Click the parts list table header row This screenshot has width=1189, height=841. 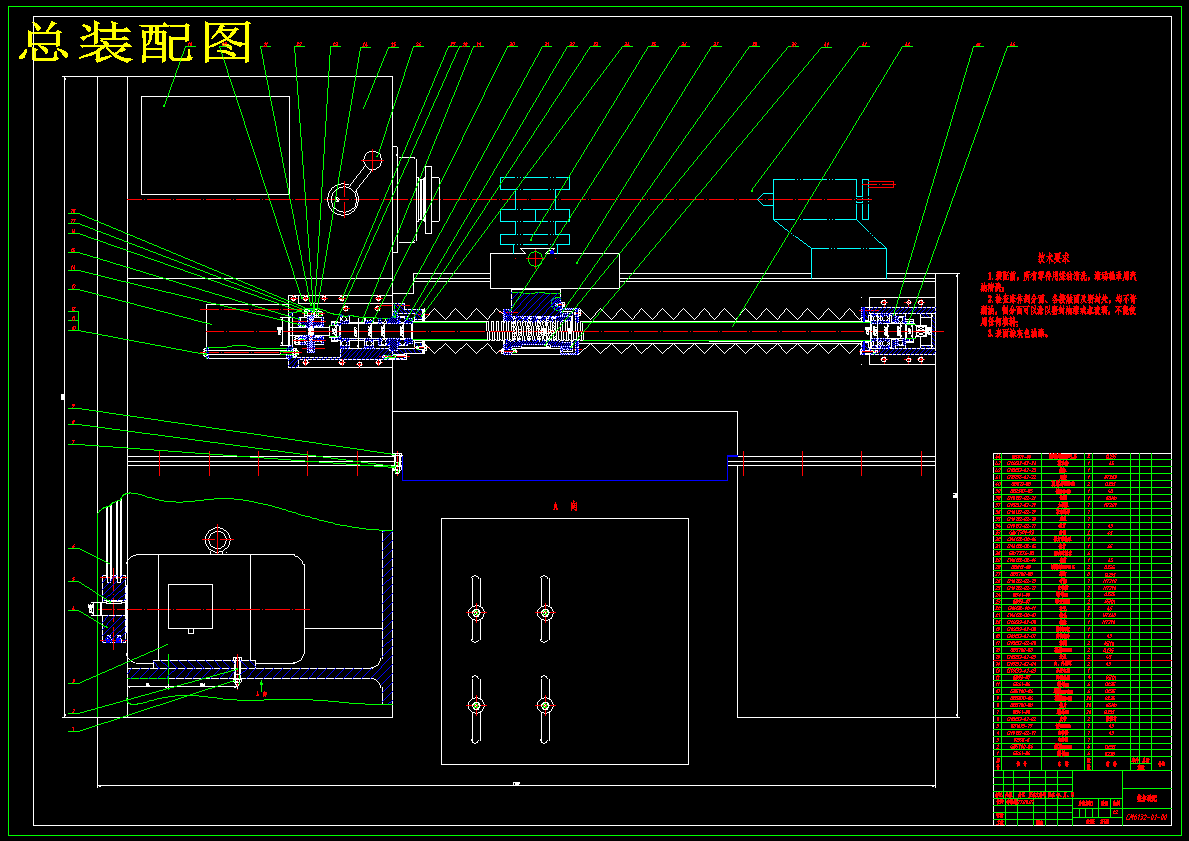(x=1082, y=762)
